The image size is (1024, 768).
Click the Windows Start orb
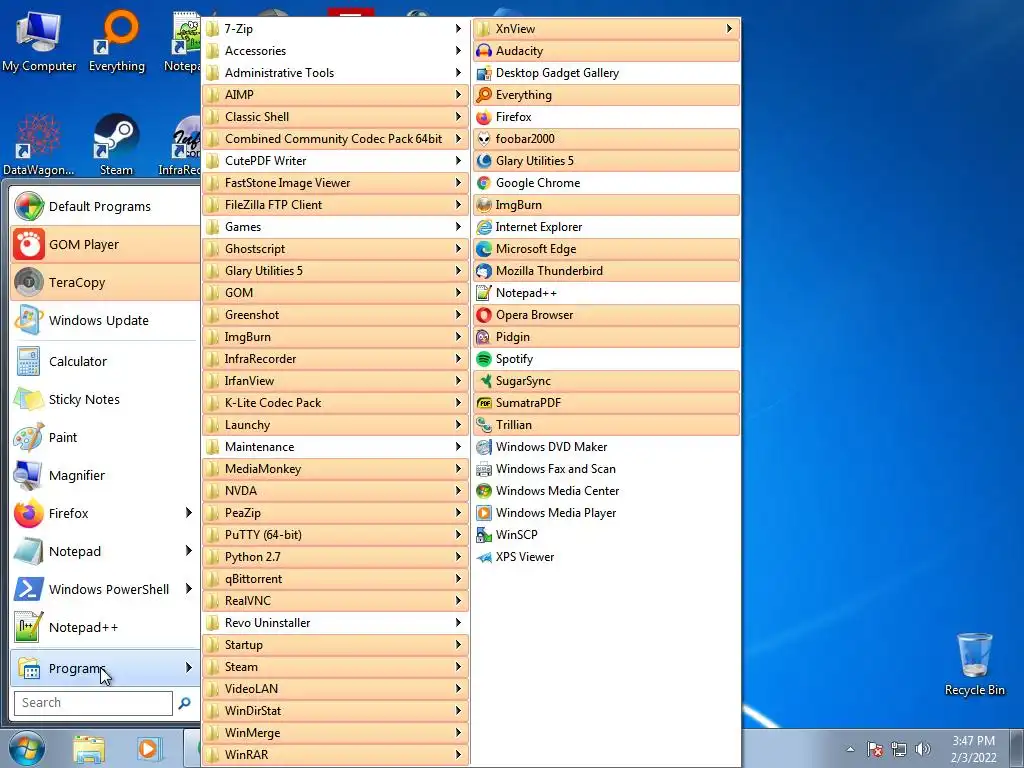point(26,748)
